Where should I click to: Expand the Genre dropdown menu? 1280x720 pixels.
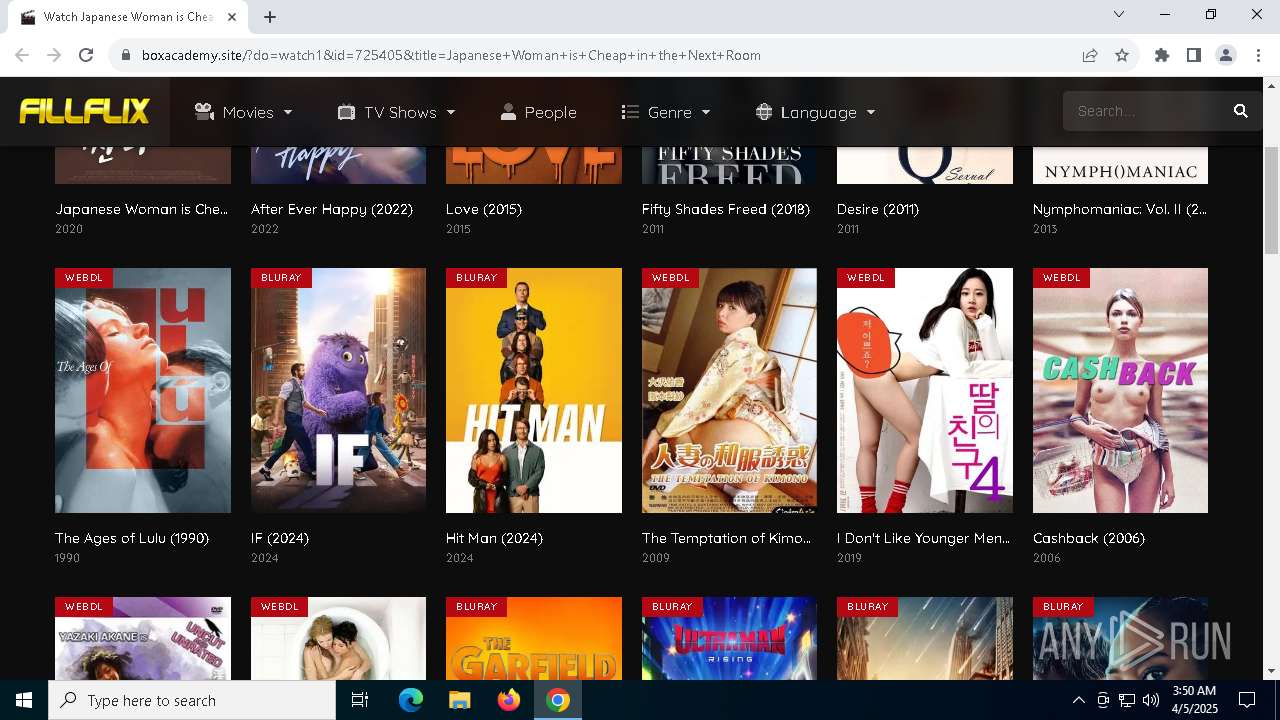666,112
